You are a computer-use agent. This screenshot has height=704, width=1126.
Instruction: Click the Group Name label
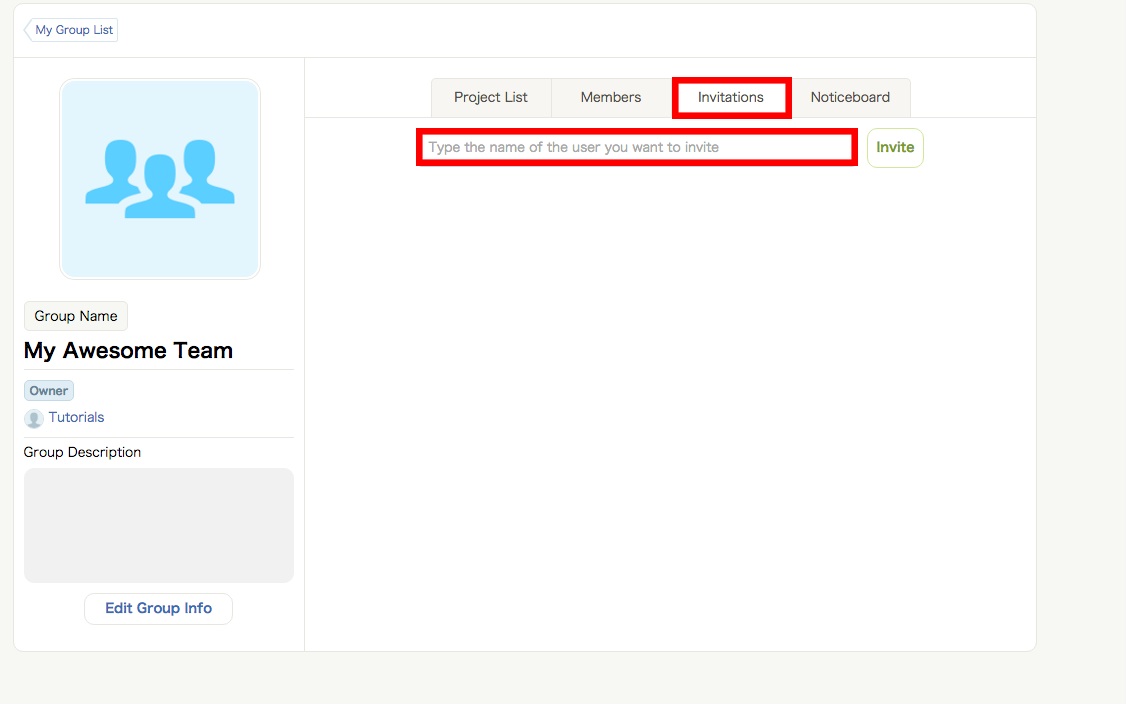76,316
